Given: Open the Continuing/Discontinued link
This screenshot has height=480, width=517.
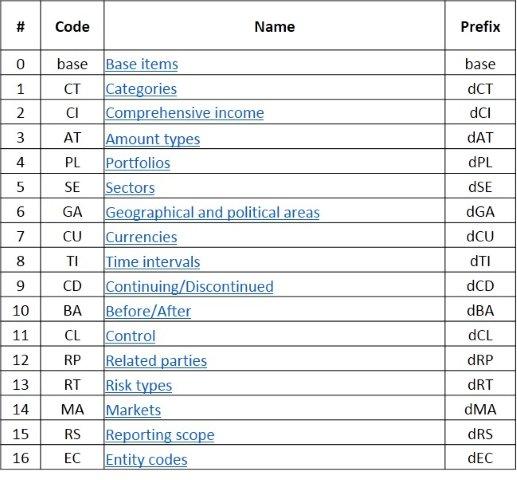Looking at the screenshot, I should click(189, 287).
